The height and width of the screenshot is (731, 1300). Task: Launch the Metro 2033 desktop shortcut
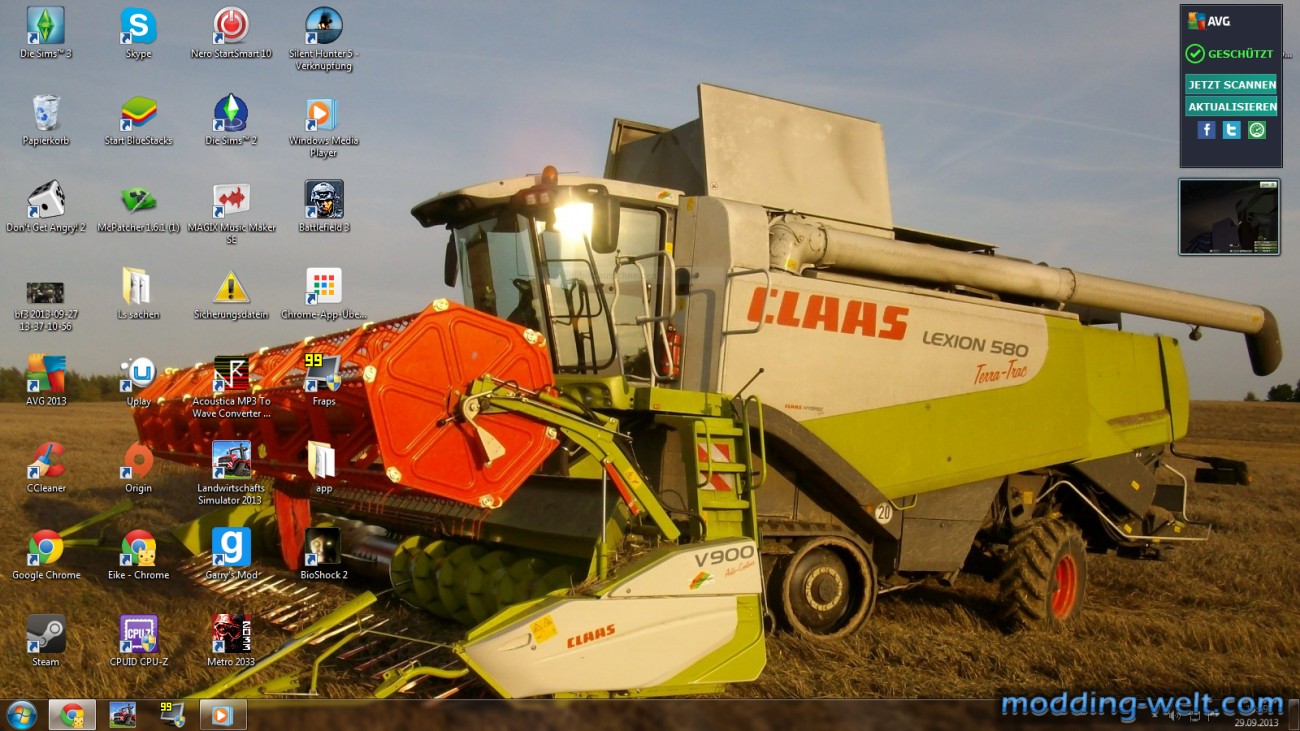[231, 641]
